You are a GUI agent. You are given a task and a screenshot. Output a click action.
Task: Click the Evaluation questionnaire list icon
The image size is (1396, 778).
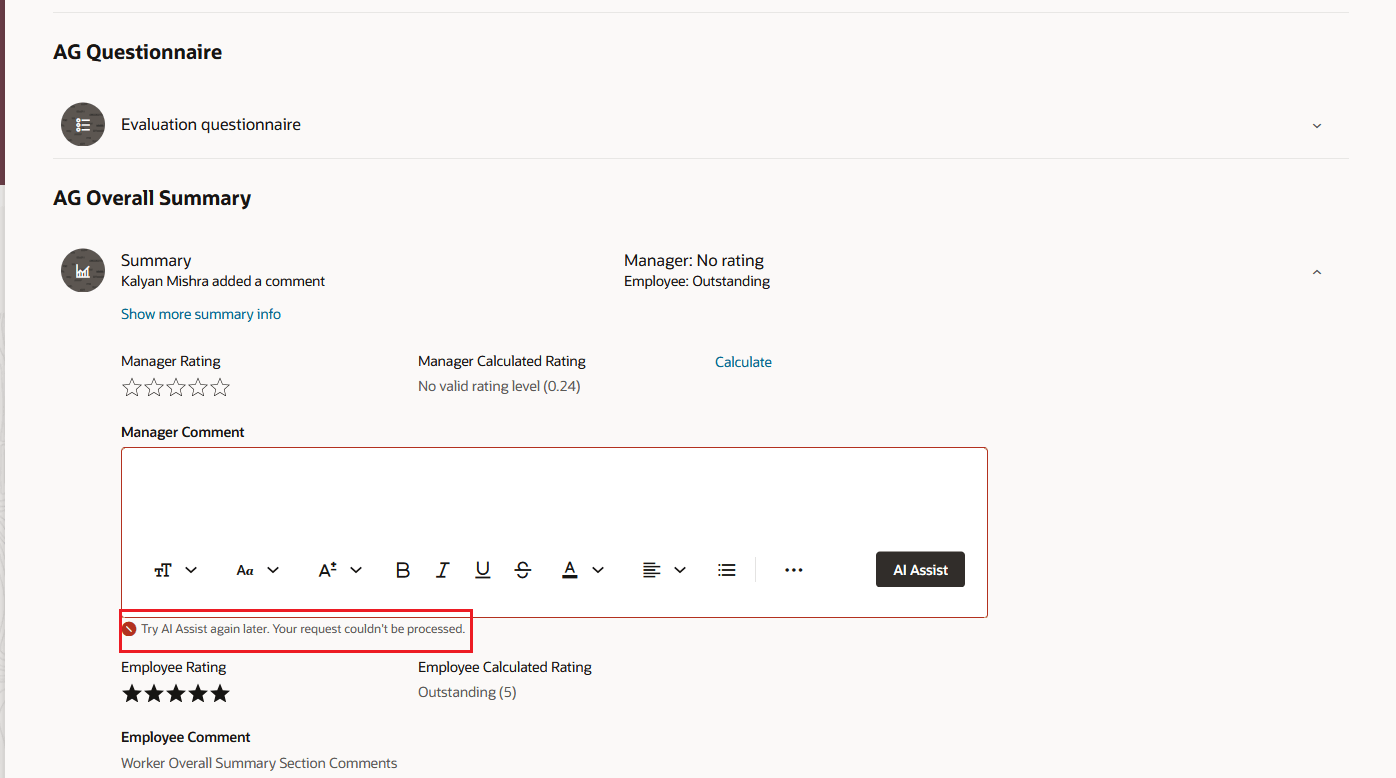pyautogui.click(x=83, y=124)
